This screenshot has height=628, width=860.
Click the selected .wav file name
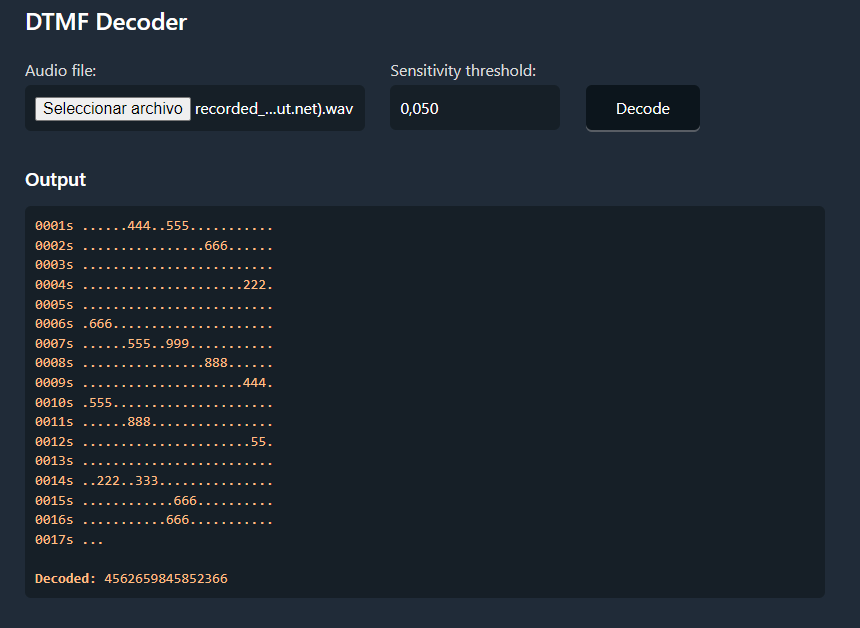(x=274, y=108)
